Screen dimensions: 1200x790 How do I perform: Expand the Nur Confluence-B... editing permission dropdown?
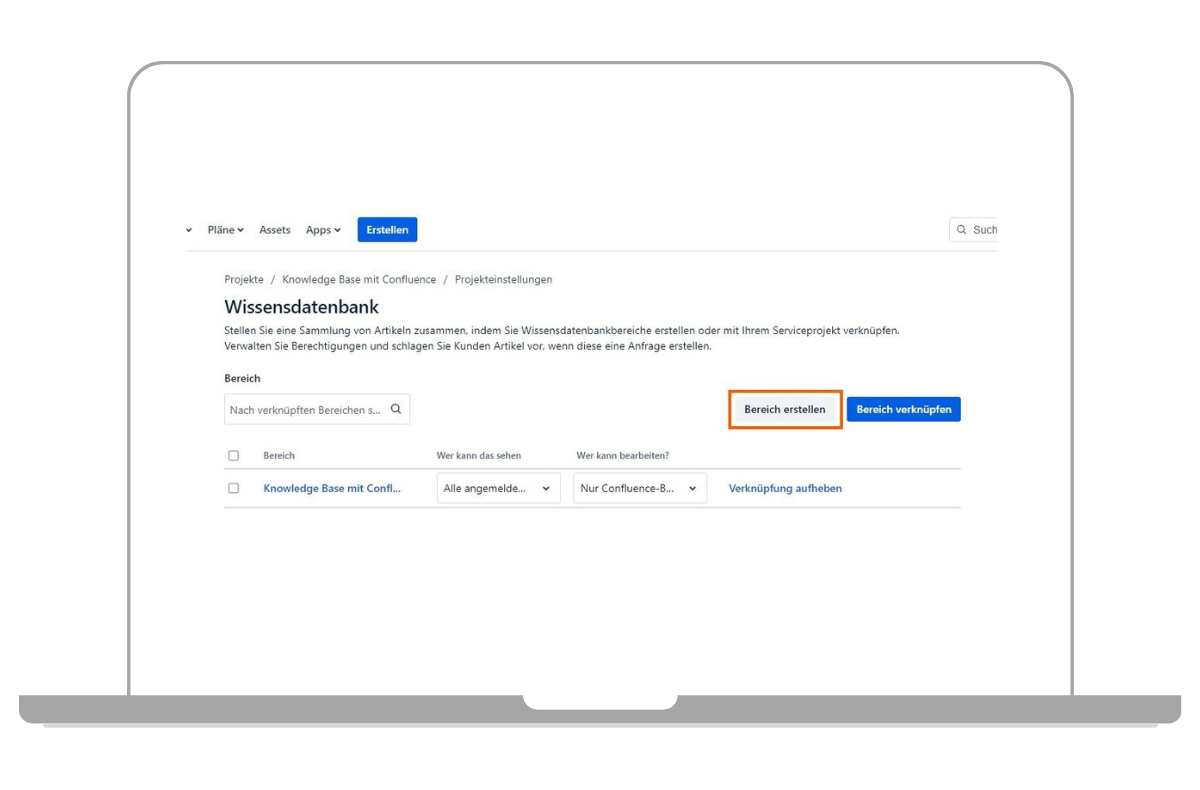point(639,488)
